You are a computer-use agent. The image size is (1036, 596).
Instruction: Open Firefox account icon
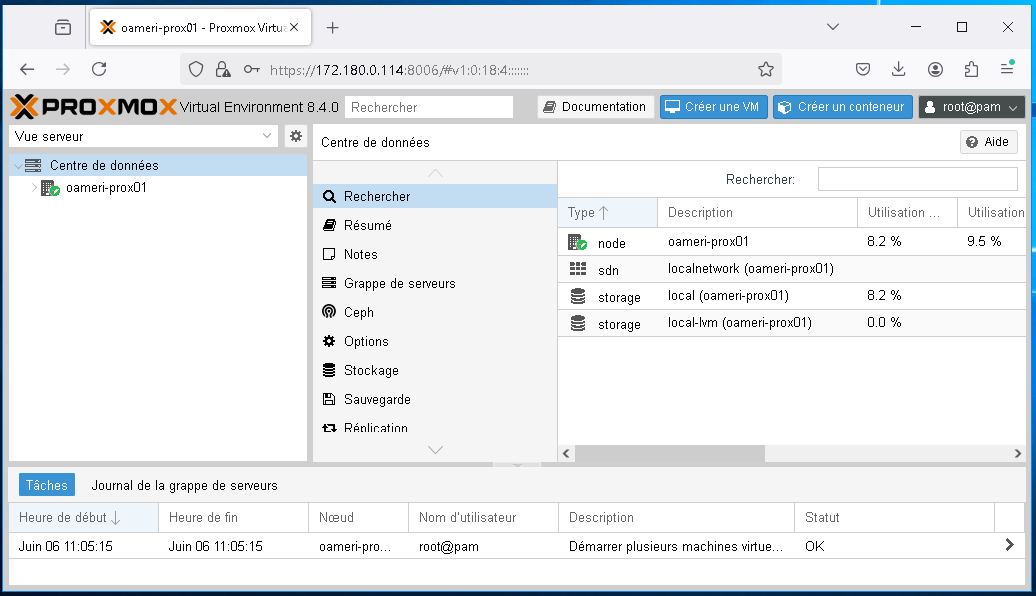tap(935, 69)
